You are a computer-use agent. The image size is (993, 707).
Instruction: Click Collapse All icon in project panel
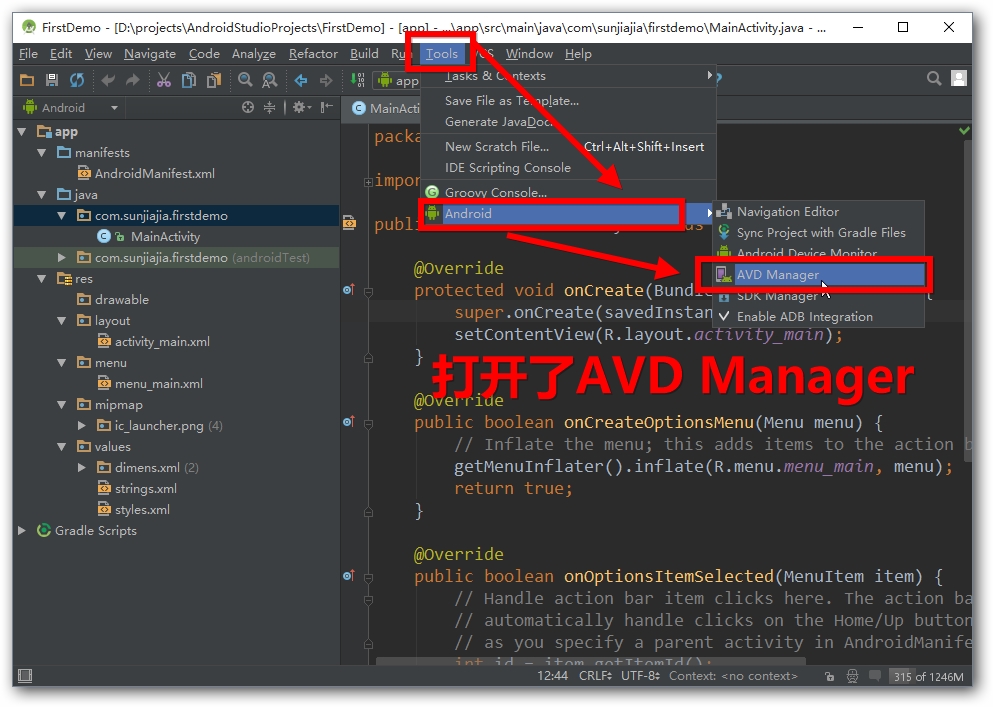coord(270,108)
